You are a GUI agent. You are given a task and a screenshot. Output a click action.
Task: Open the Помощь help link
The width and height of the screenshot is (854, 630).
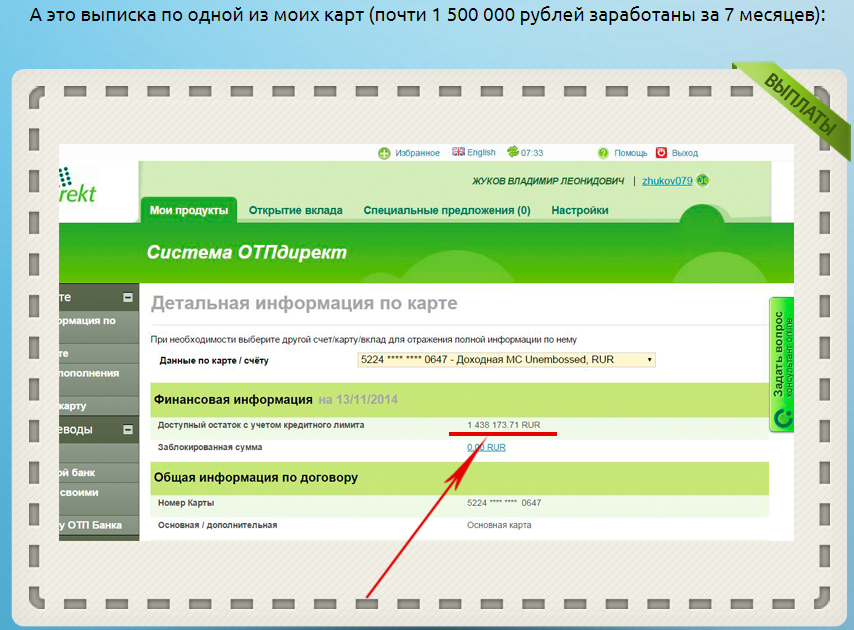(631, 153)
